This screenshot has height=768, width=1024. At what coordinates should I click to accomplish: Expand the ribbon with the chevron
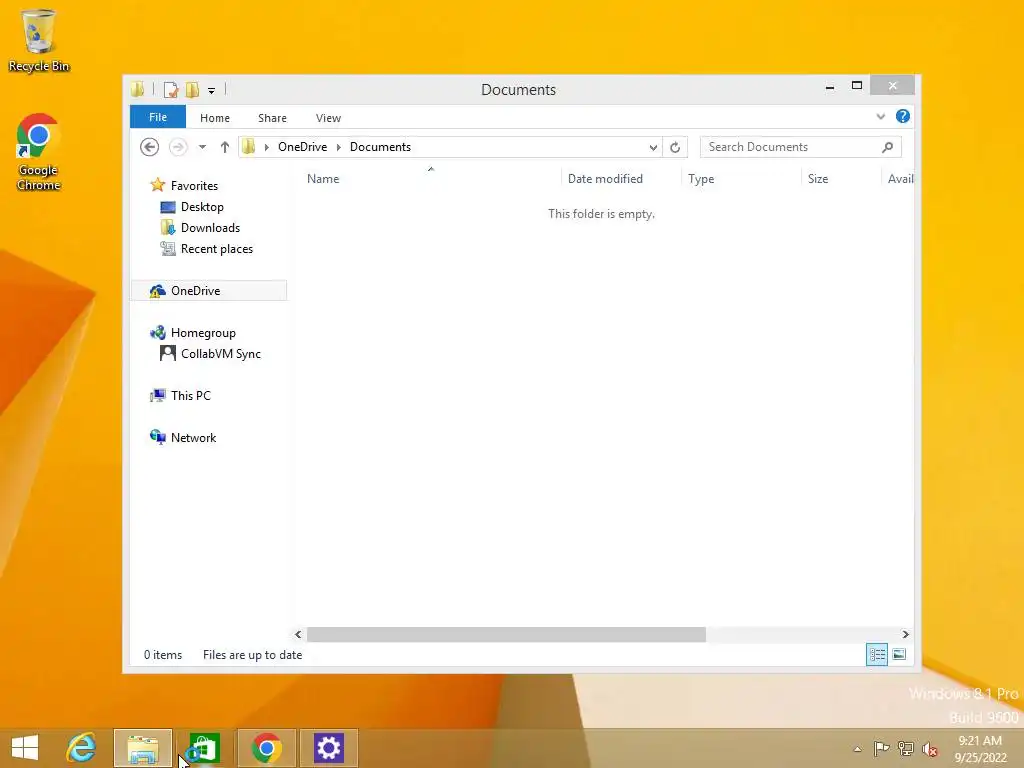(880, 117)
